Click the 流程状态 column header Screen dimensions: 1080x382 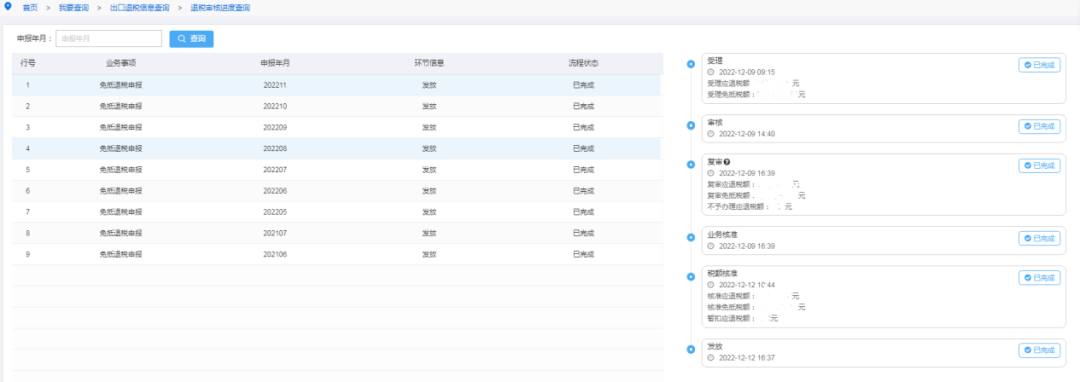click(x=583, y=63)
